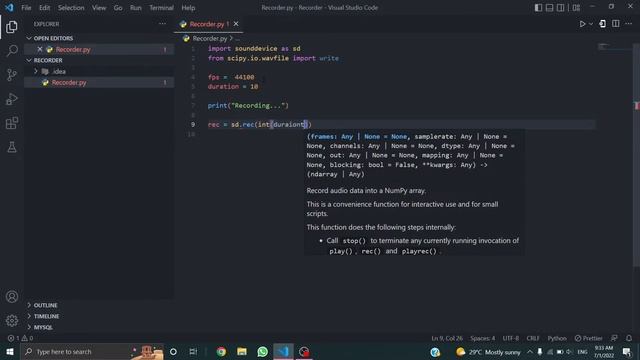
Task: Open the Search view in activity bar
Action: [11, 51]
